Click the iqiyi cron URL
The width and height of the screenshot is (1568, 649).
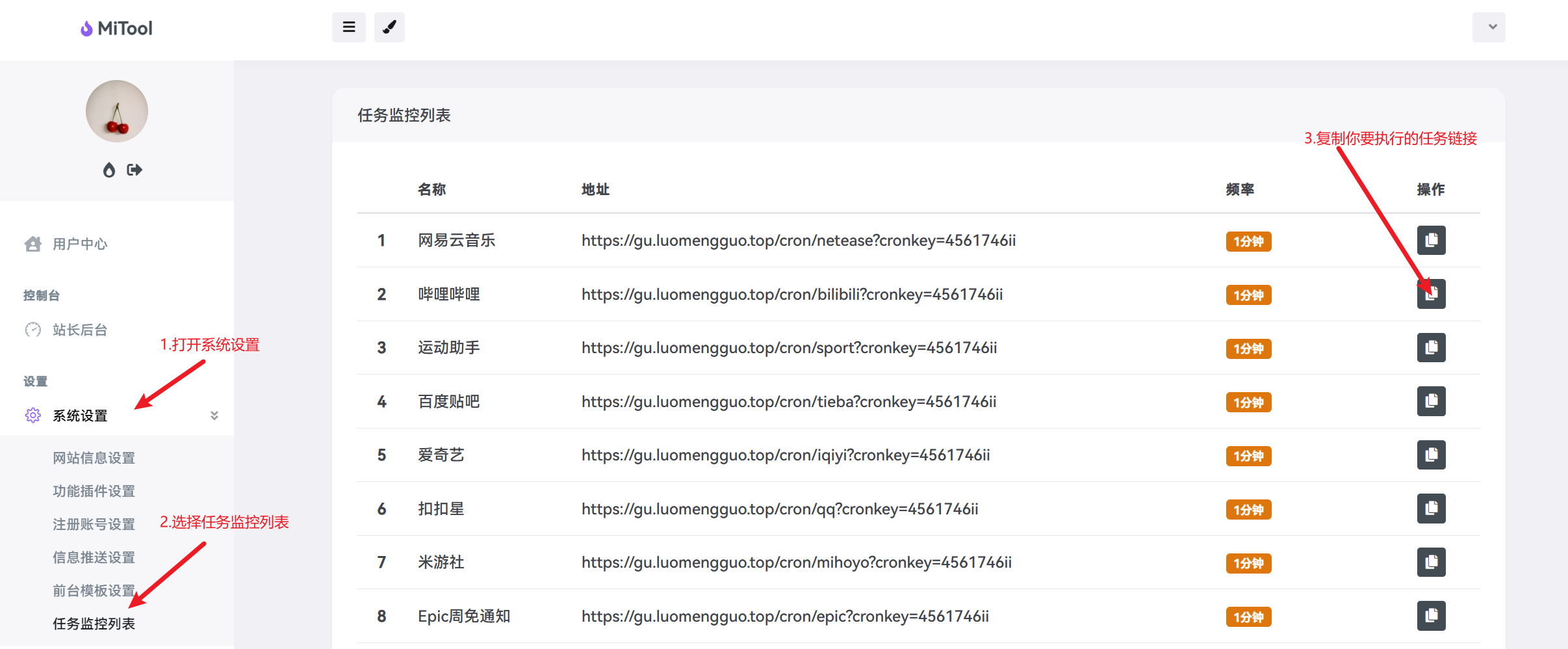[x=786, y=455]
